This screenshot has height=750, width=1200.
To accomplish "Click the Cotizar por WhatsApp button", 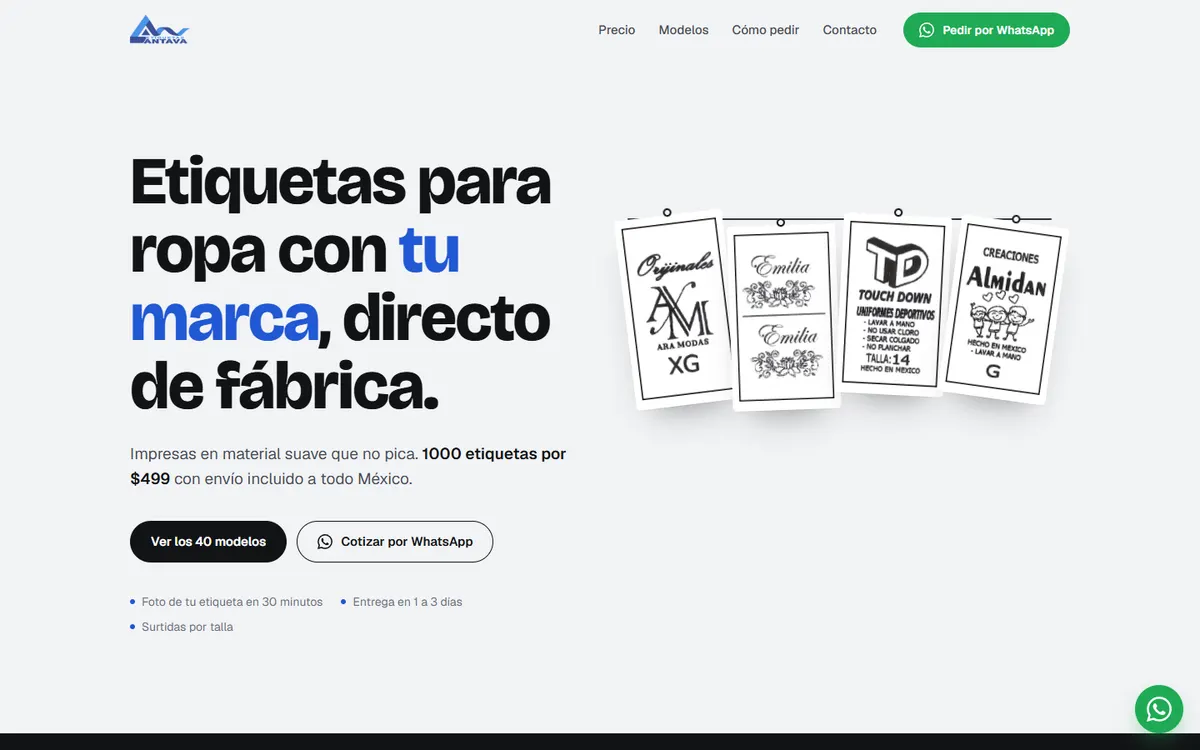I will [395, 541].
